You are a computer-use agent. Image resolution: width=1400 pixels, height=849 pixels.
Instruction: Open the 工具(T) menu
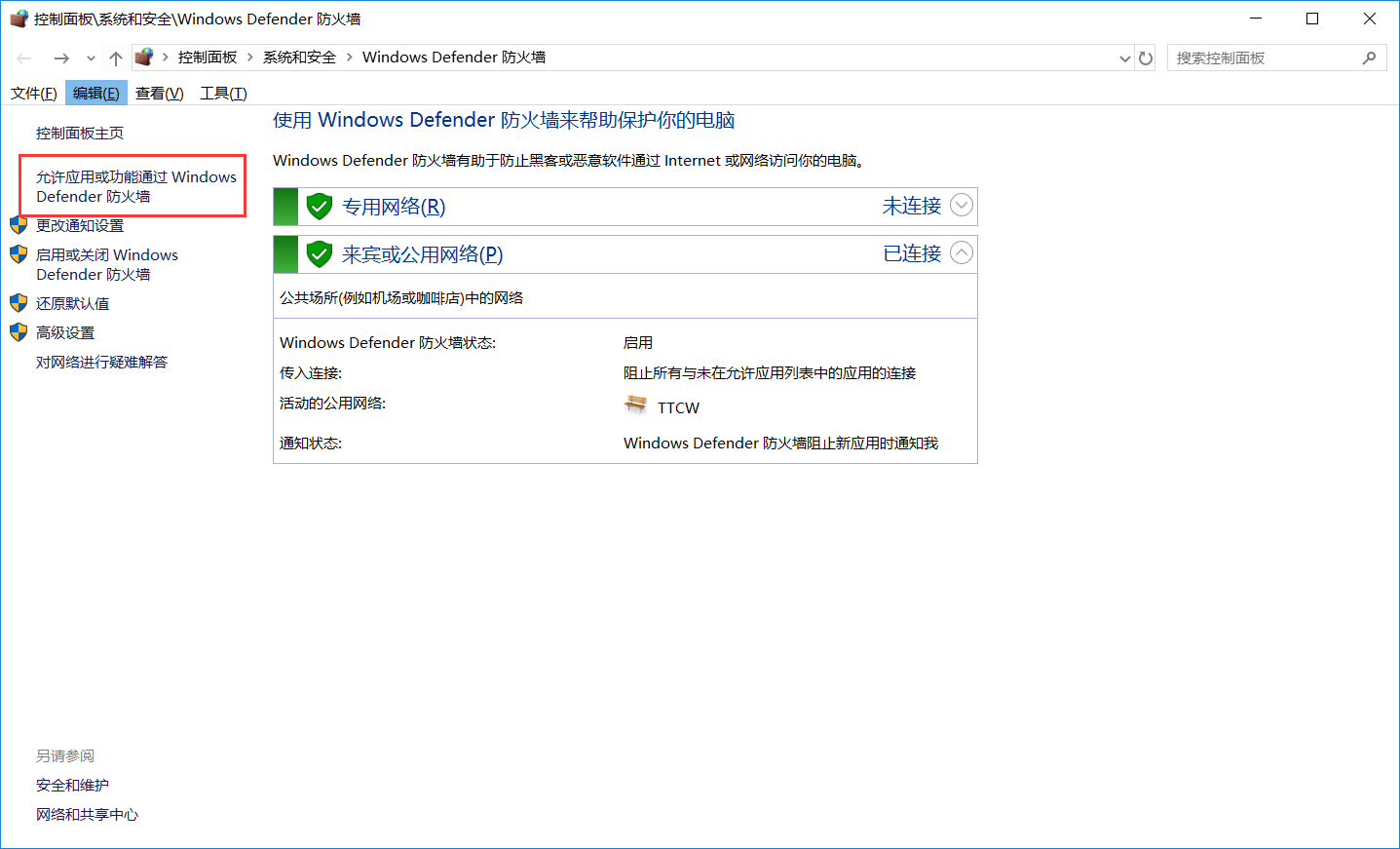(x=223, y=94)
